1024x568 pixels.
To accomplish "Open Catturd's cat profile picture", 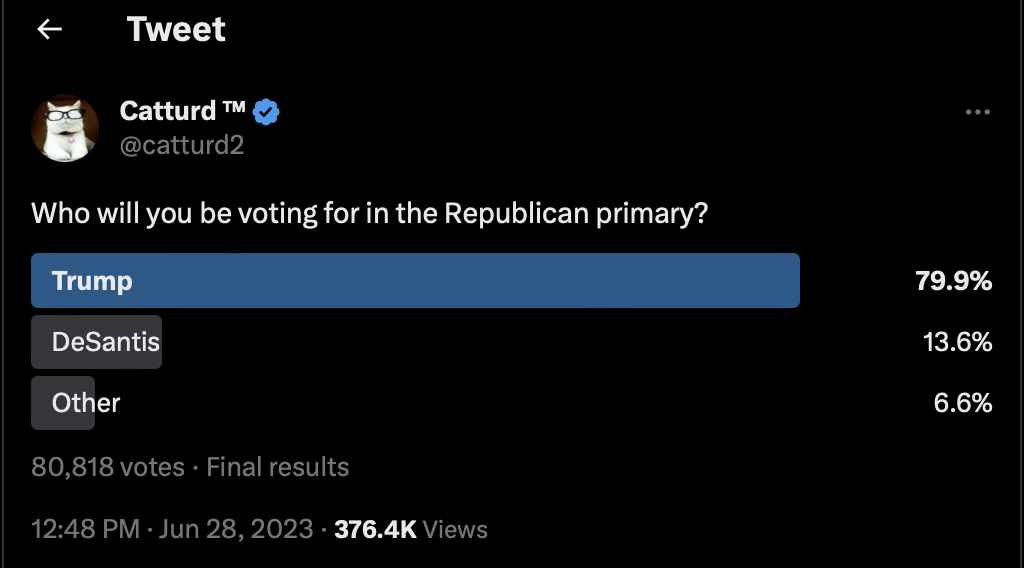I will coord(65,128).
